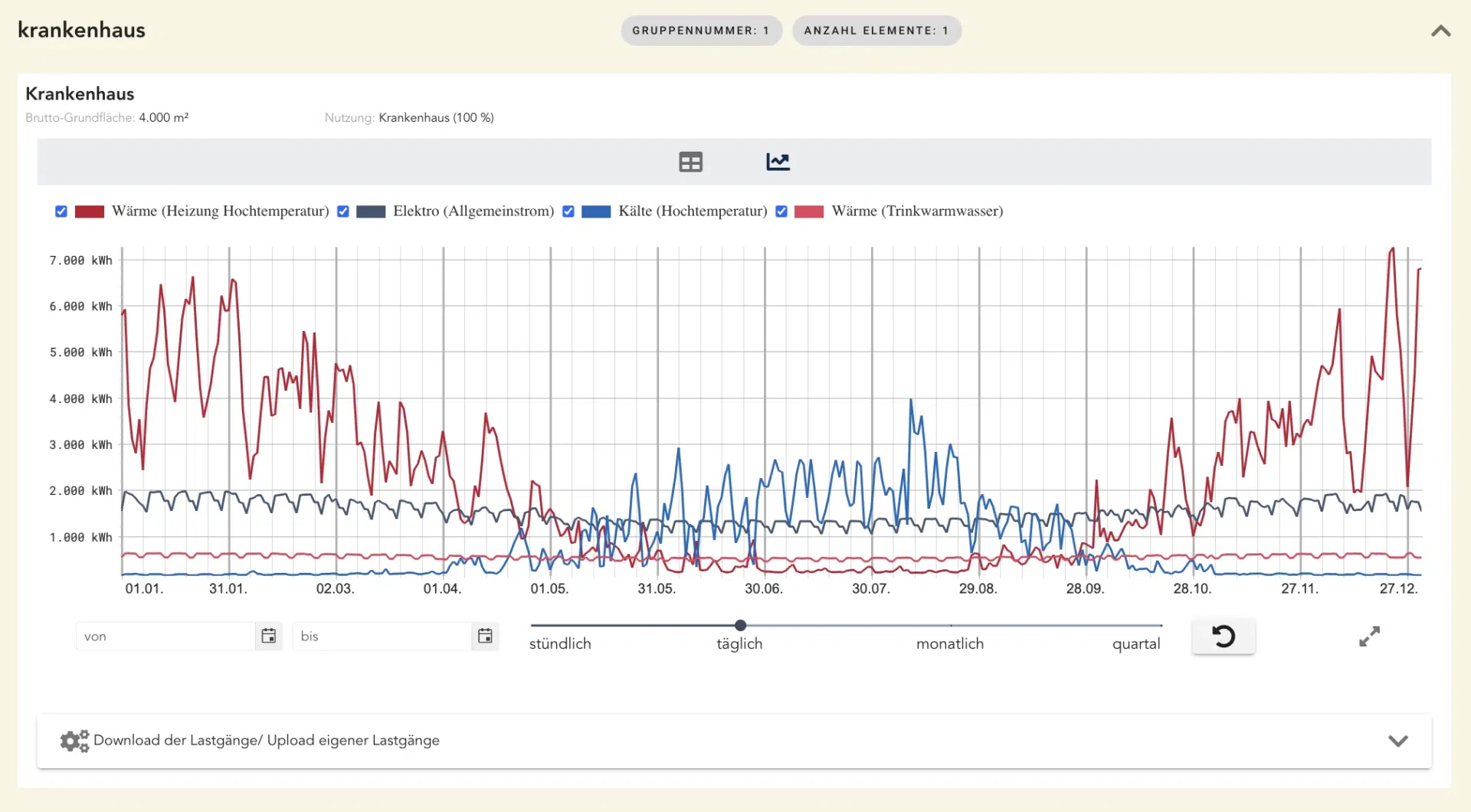The width and height of the screenshot is (1471, 812).
Task: Toggle Wärme (Heizung Hochtemperatur) checkbox
Action: [x=61, y=211]
